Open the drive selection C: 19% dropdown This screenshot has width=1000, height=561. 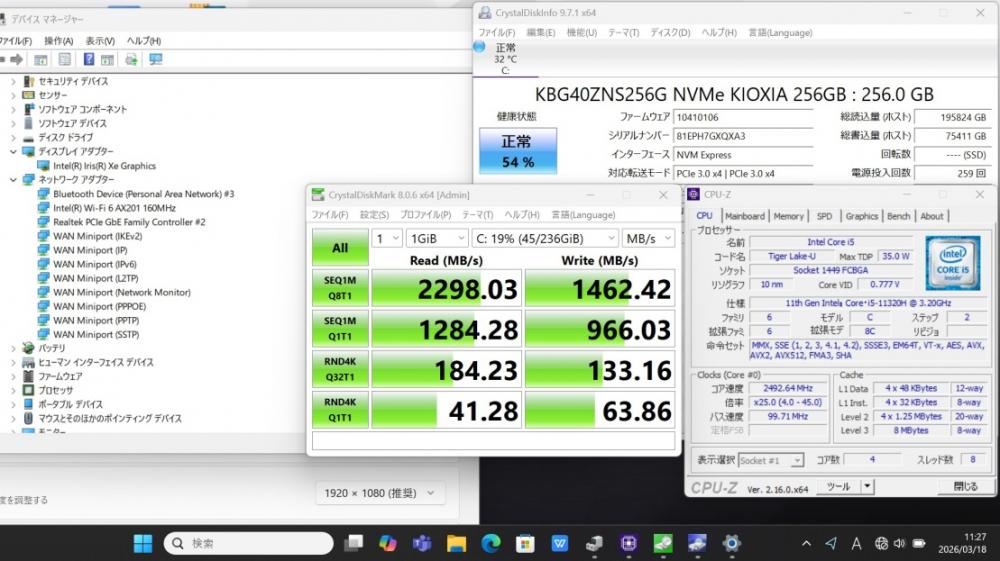click(546, 239)
